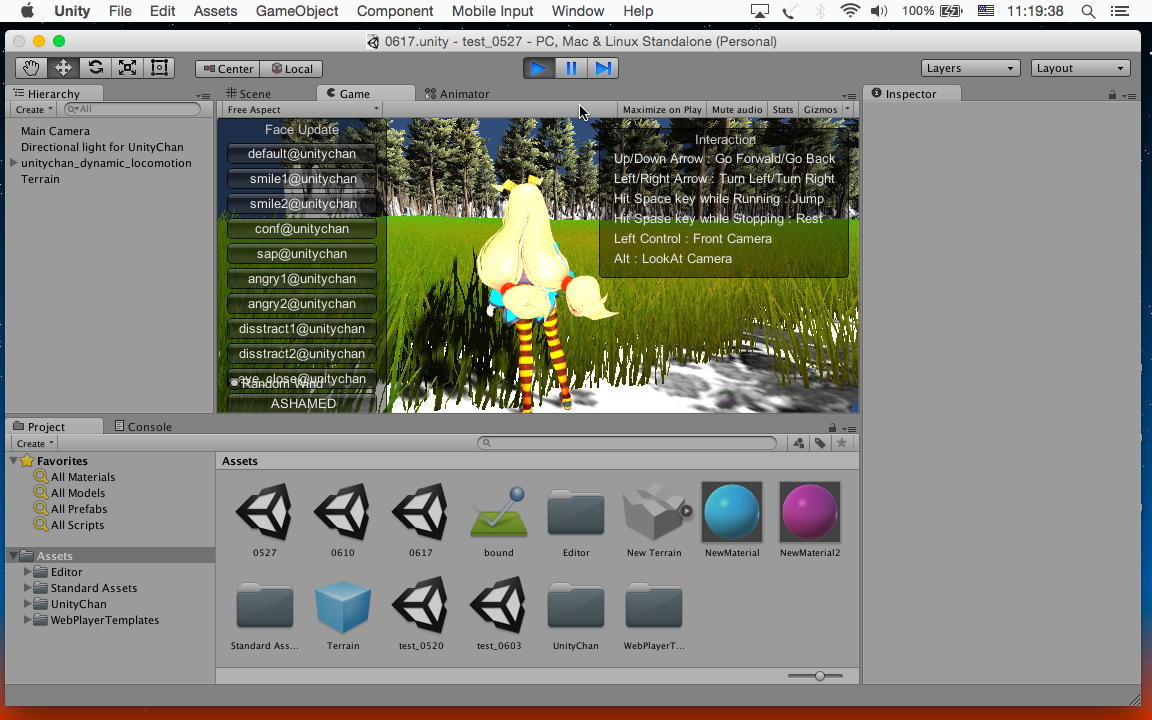Open the Mobile Input menu

[492, 11]
